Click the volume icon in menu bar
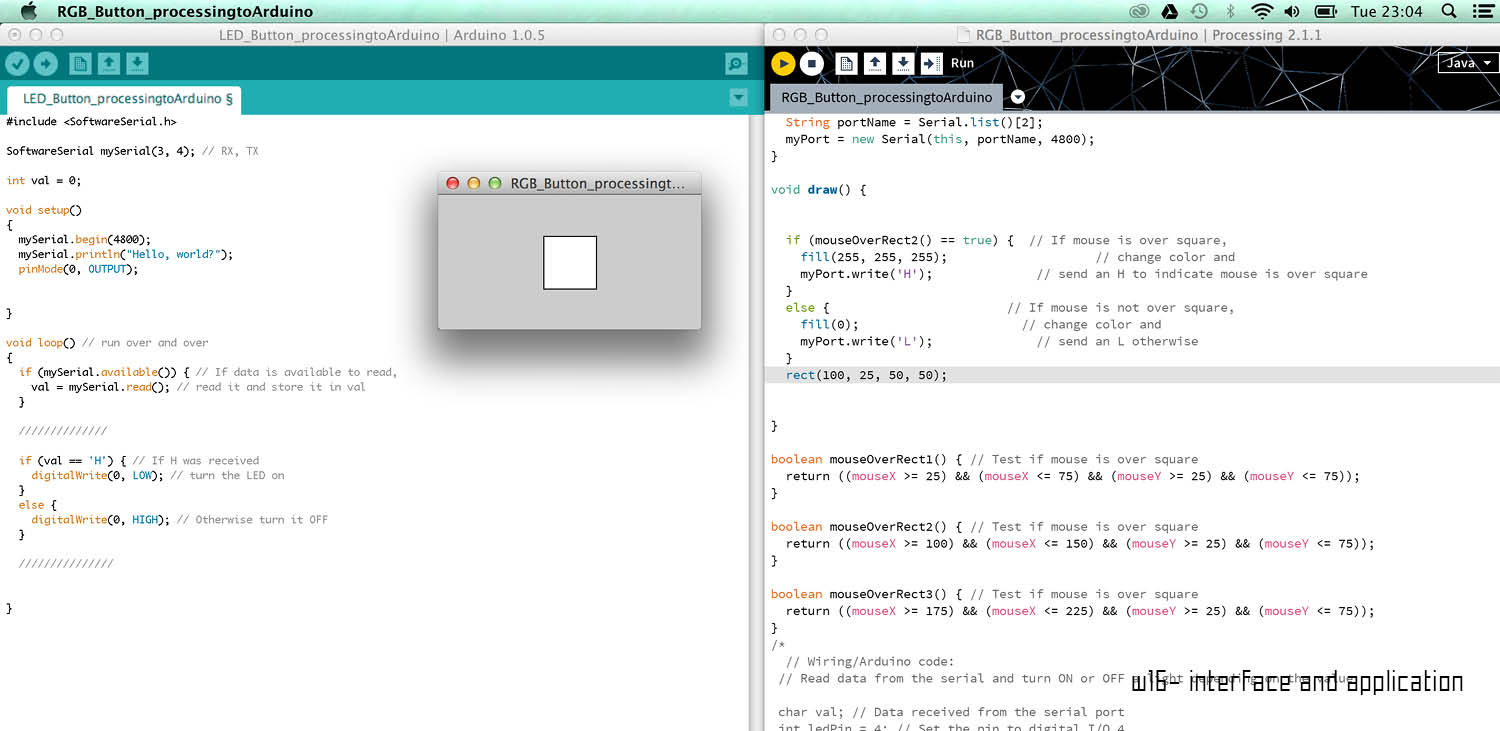 click(x=1292, y=12)
